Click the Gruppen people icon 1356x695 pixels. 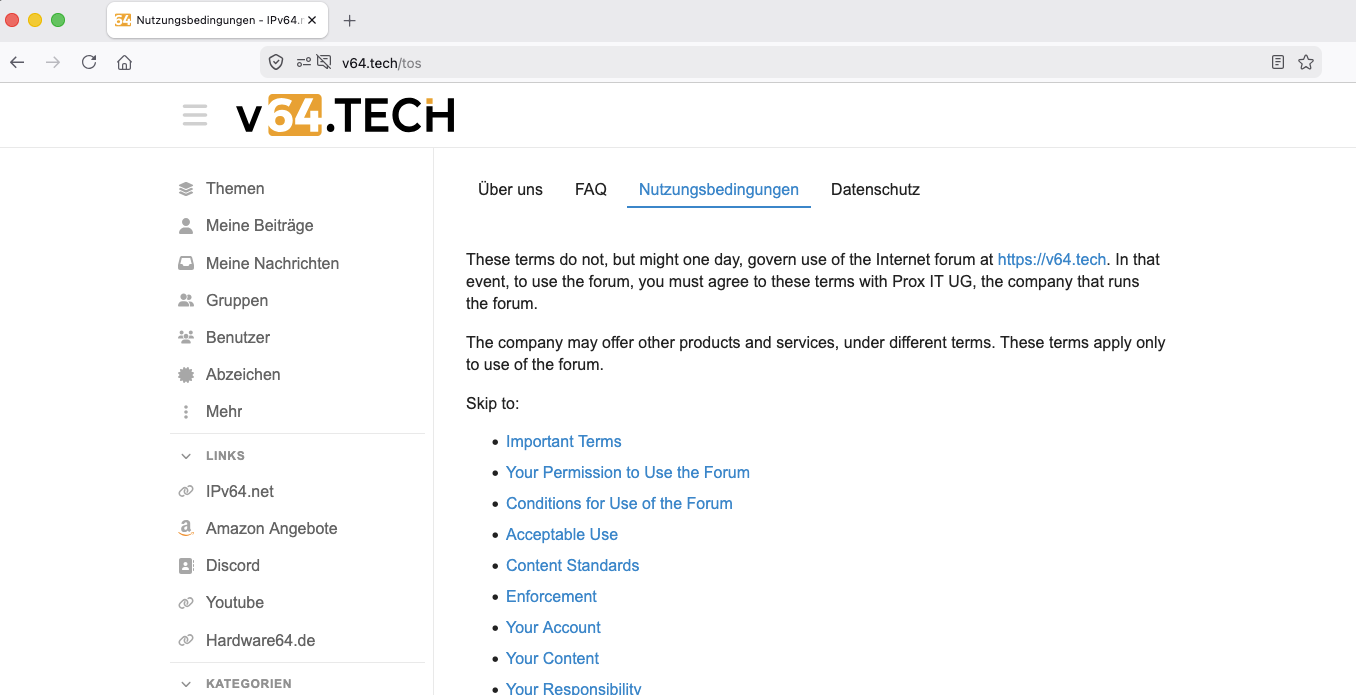(x=186, y=301)
